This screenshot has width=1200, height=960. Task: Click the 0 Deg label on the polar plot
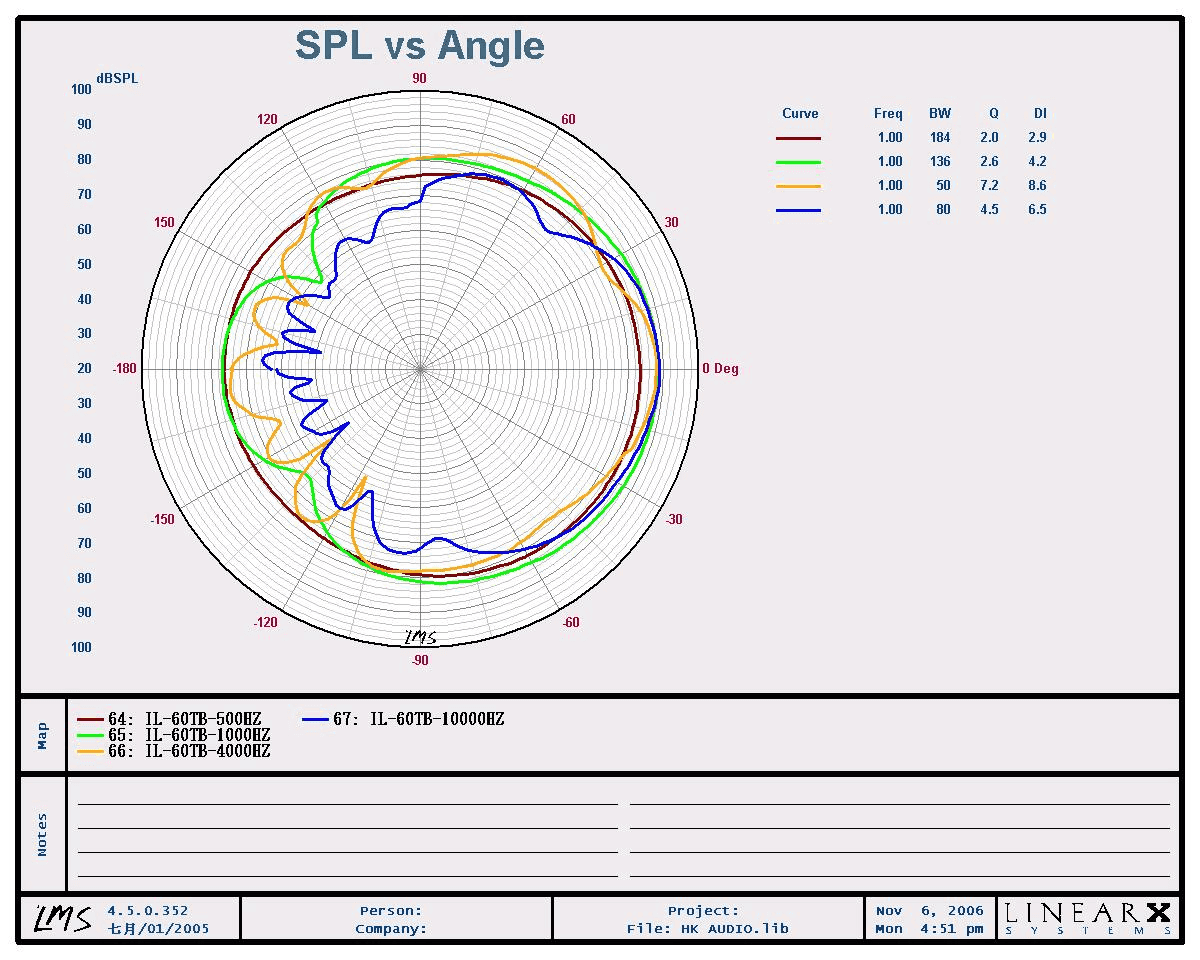click(720, 369)
